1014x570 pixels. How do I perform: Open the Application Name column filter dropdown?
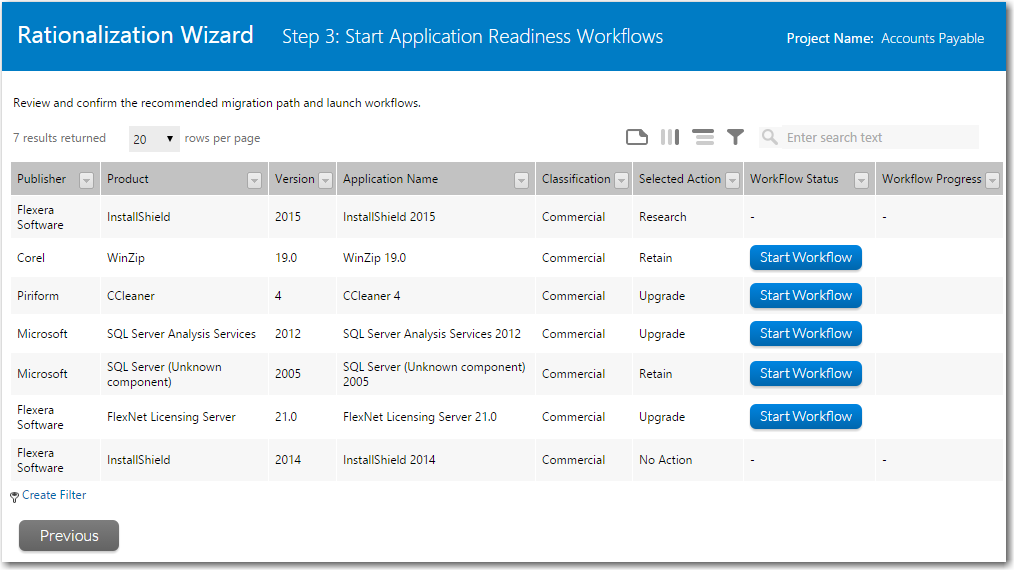point(521,181)
